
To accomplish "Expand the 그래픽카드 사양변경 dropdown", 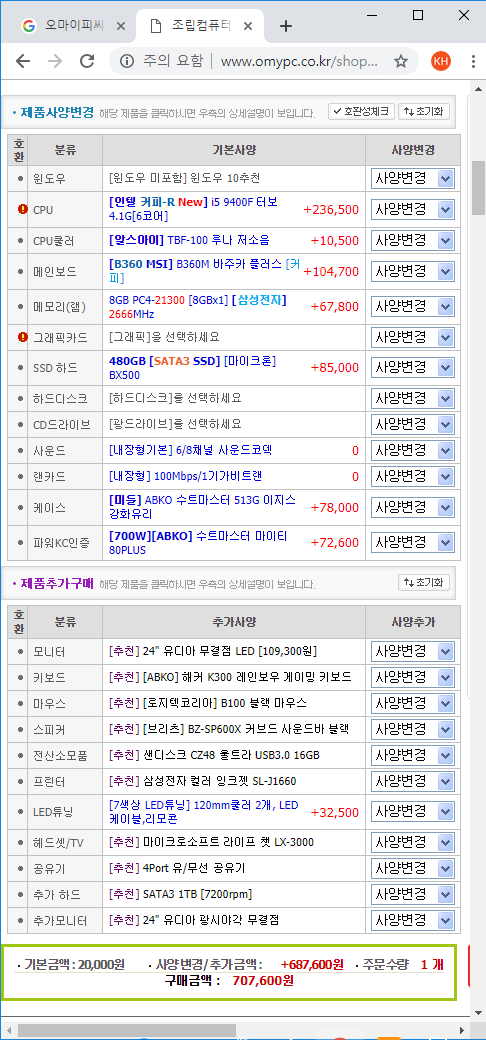I will 413,338.
